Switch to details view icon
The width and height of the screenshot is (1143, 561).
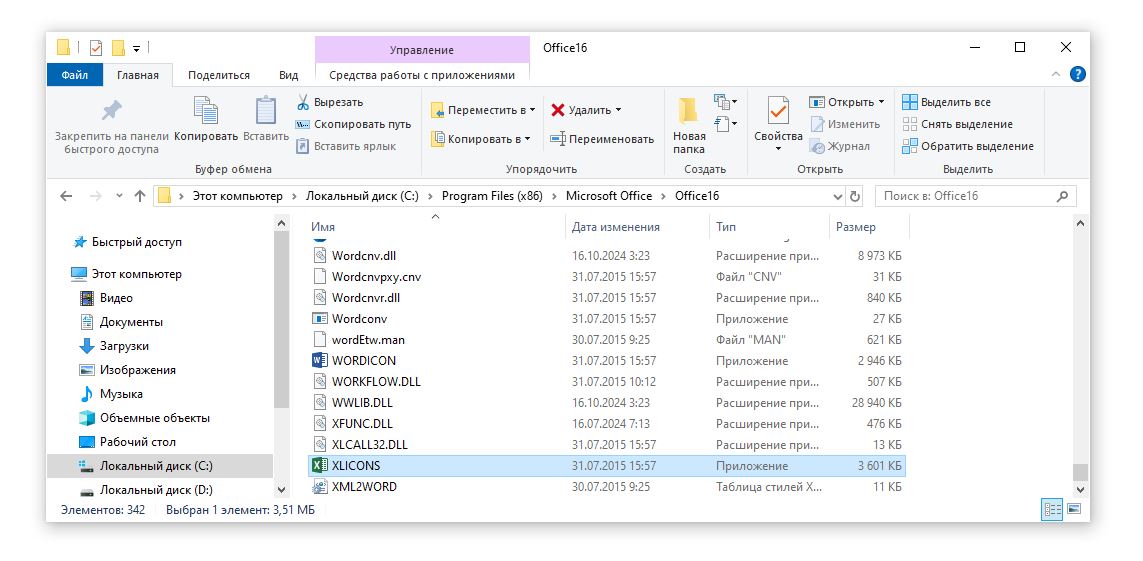point(1052,509)
